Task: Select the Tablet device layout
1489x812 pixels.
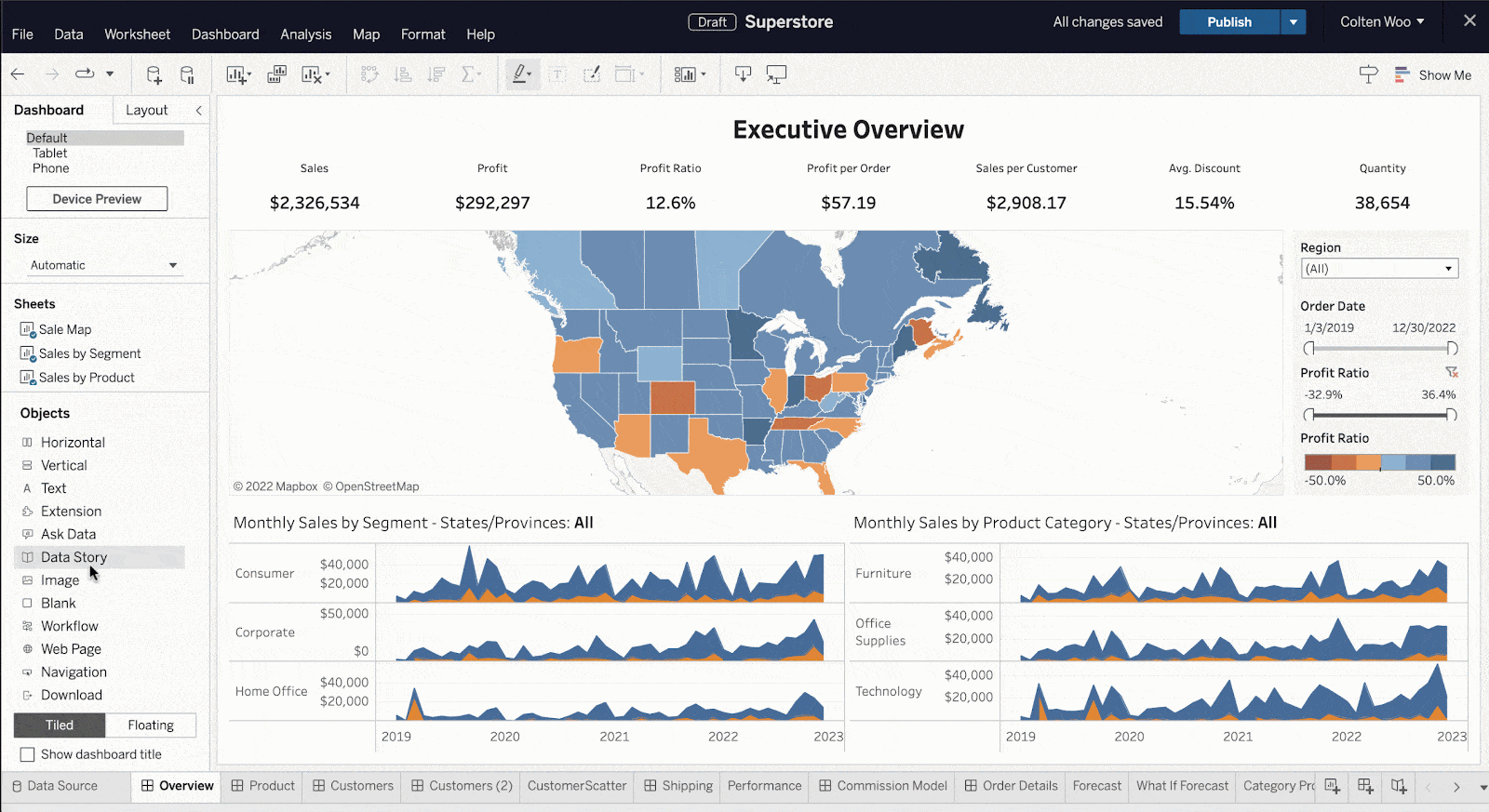Action: tap(50, 153)
